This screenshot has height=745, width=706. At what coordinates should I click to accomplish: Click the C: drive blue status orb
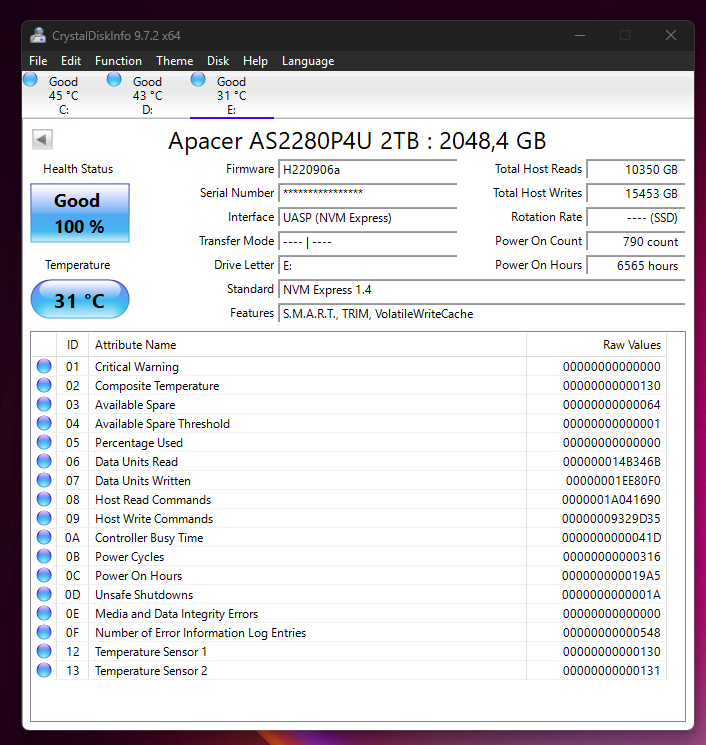(x=30, y=79)
